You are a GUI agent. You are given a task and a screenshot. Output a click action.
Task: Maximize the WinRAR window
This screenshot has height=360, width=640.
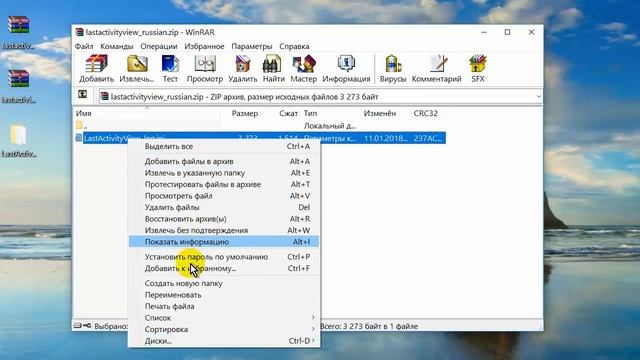click(x=507, y=32)
